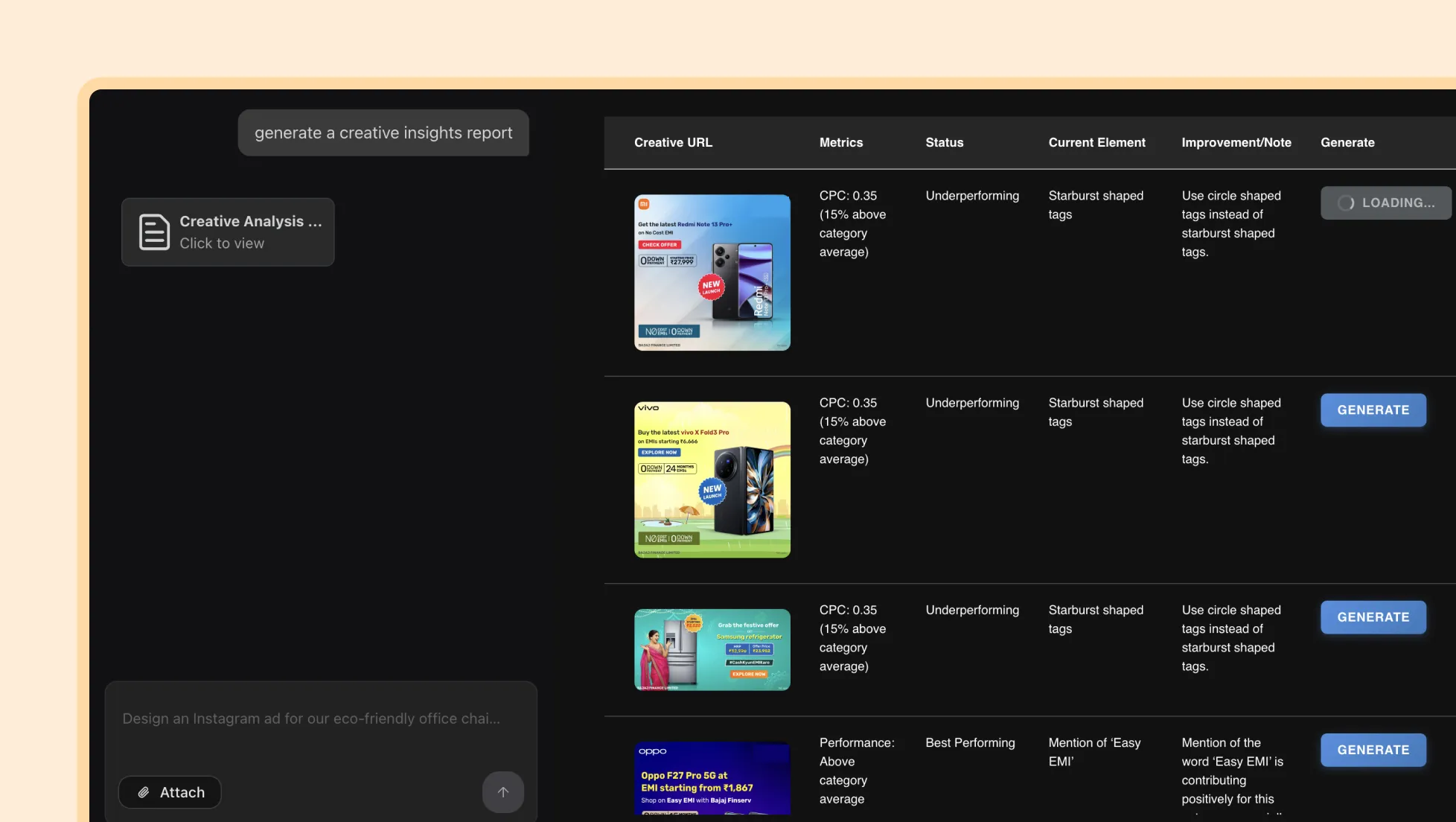Click the Status column header
1456x822 pixels.
click(944, 142)
